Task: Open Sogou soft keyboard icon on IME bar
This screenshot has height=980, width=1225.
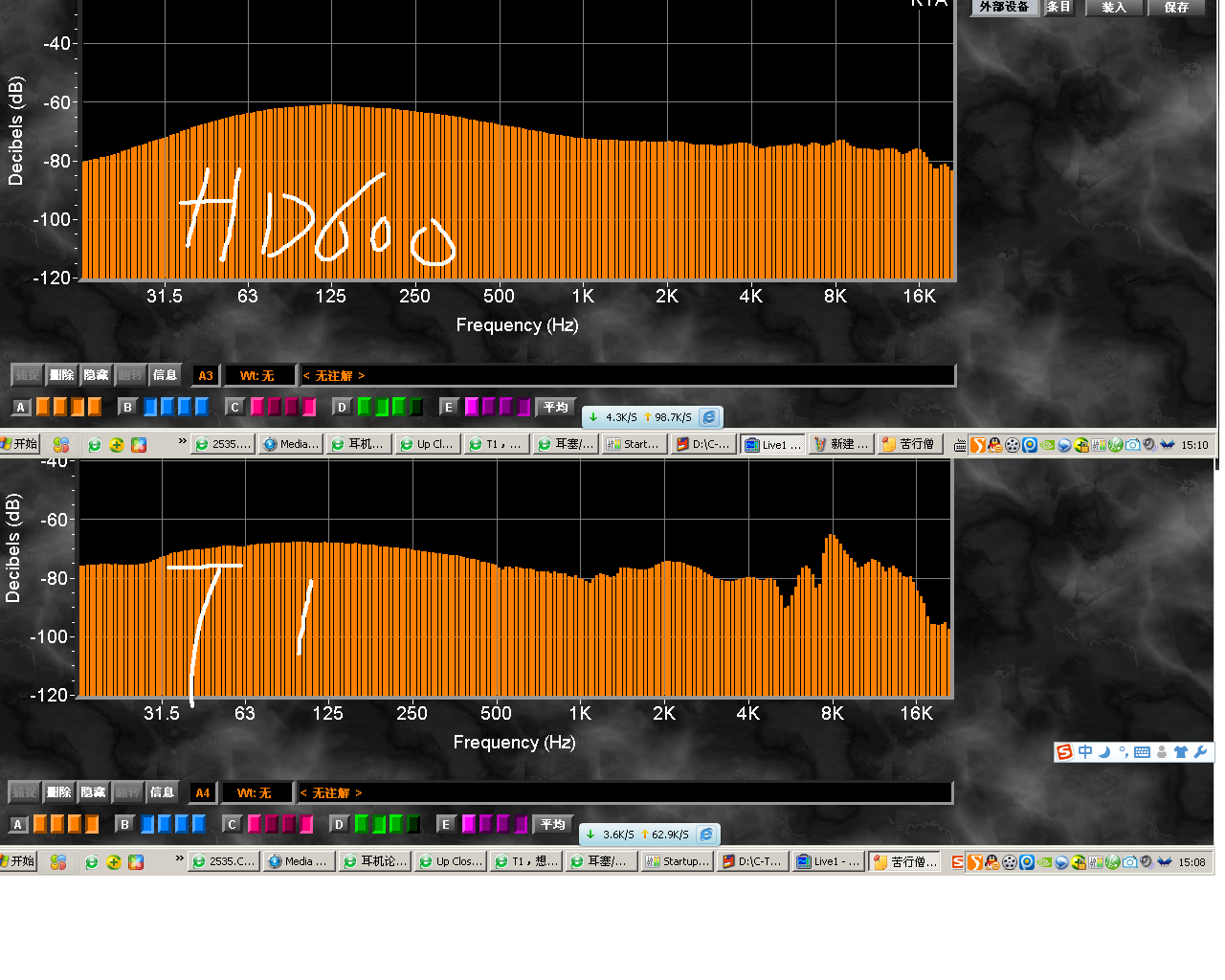Action: 1142,752
